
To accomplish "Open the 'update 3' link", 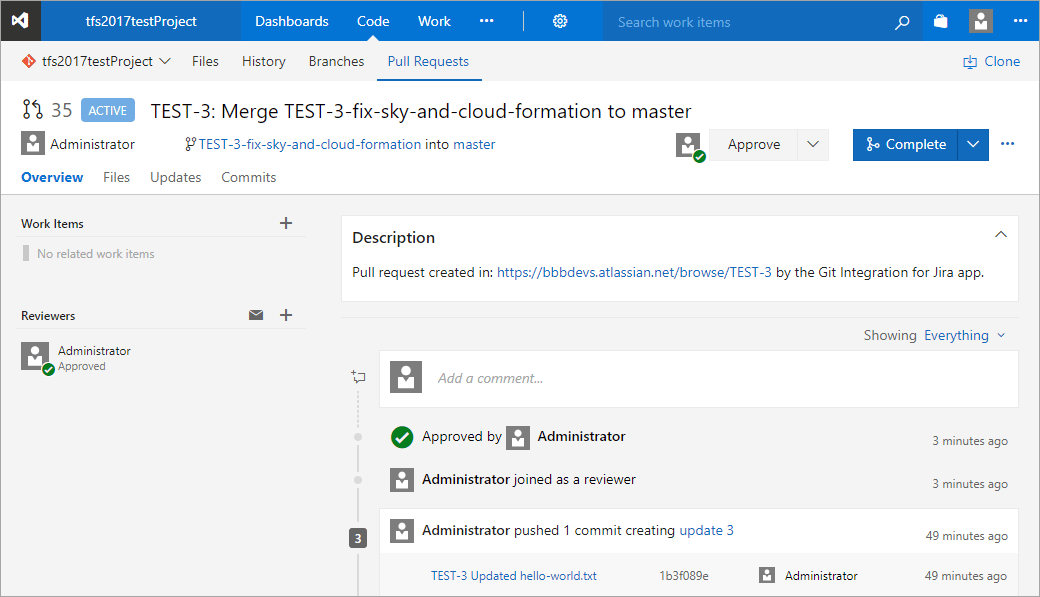I will [706, 531].
